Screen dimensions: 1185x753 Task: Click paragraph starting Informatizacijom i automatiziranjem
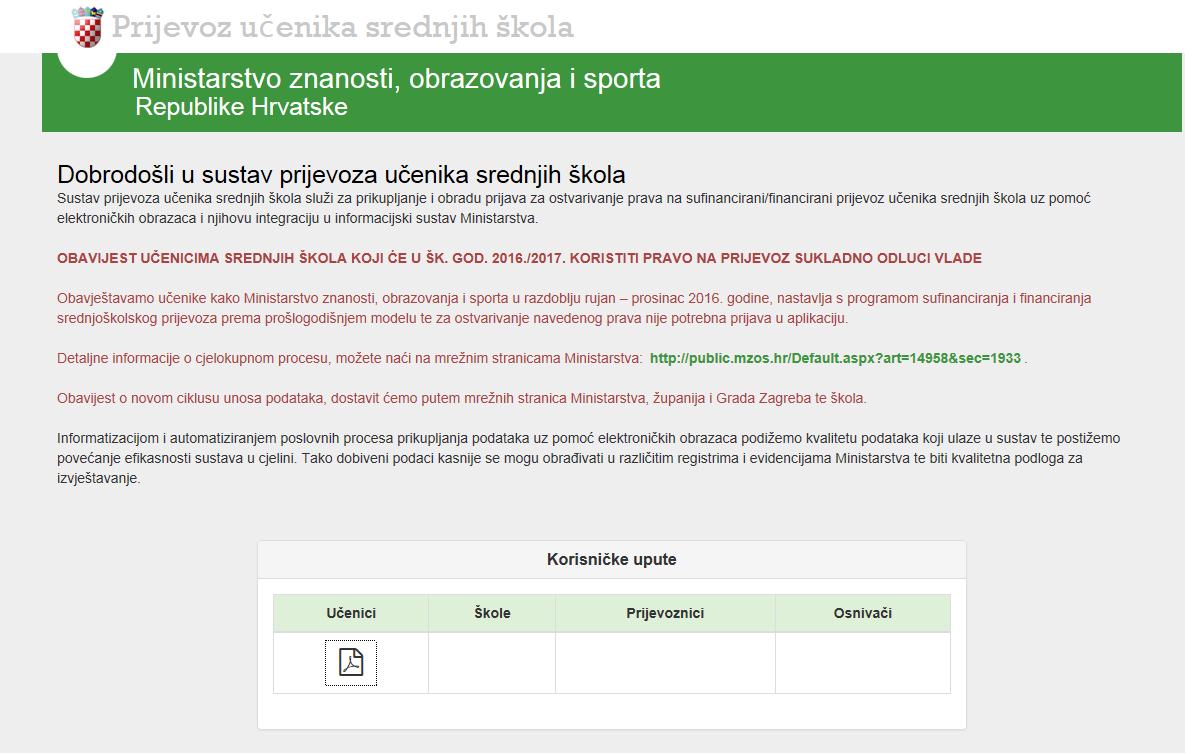589,458
